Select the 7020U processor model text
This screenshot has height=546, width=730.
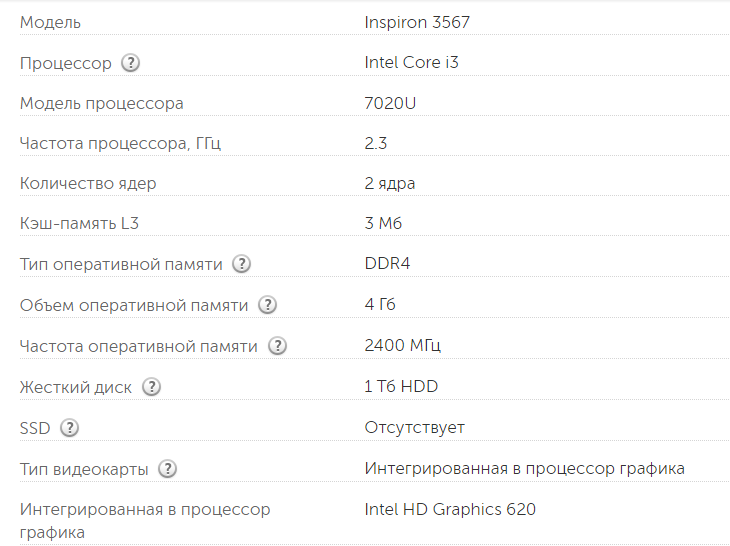390,103
